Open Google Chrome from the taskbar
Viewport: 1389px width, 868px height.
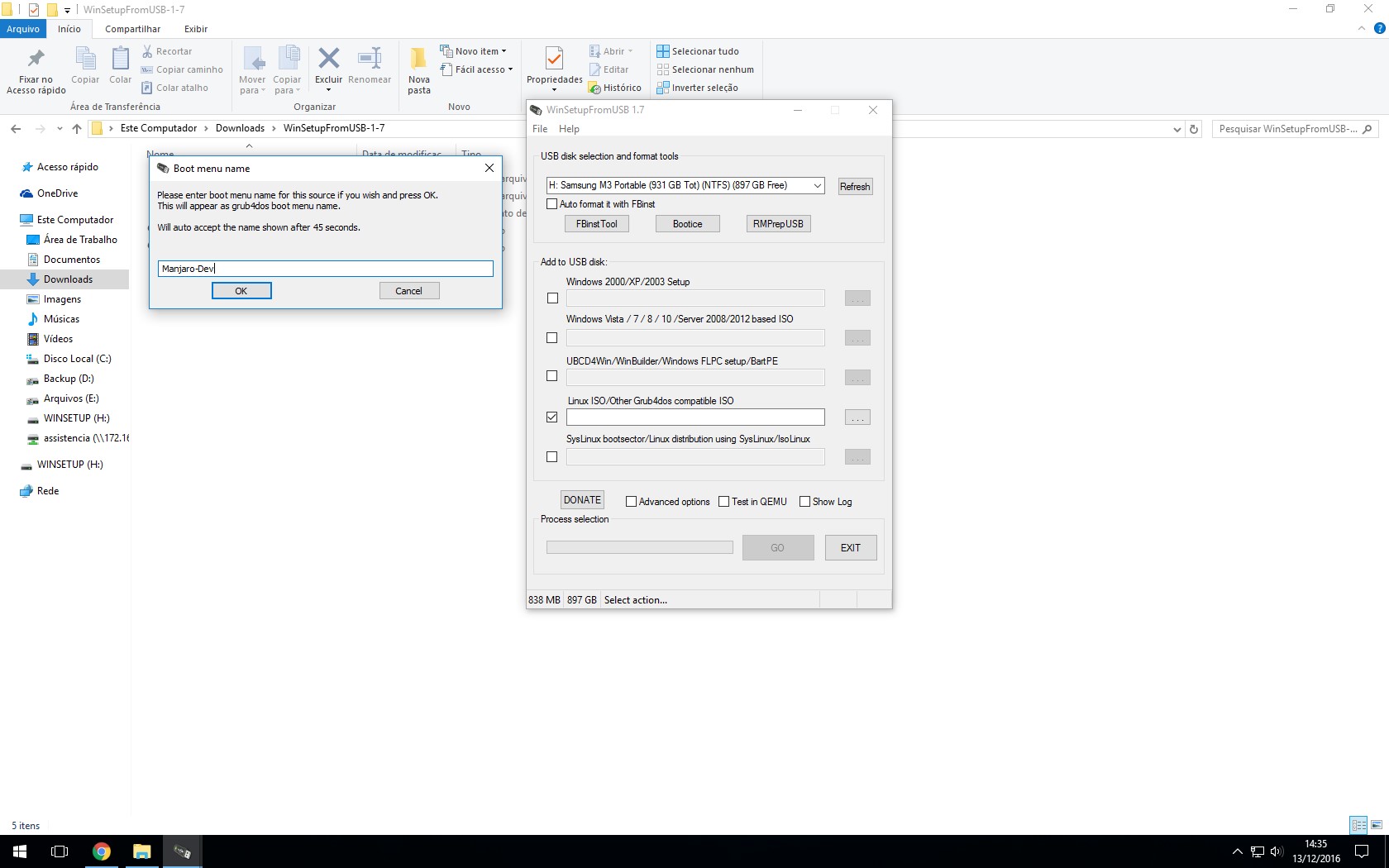point(101,851)
